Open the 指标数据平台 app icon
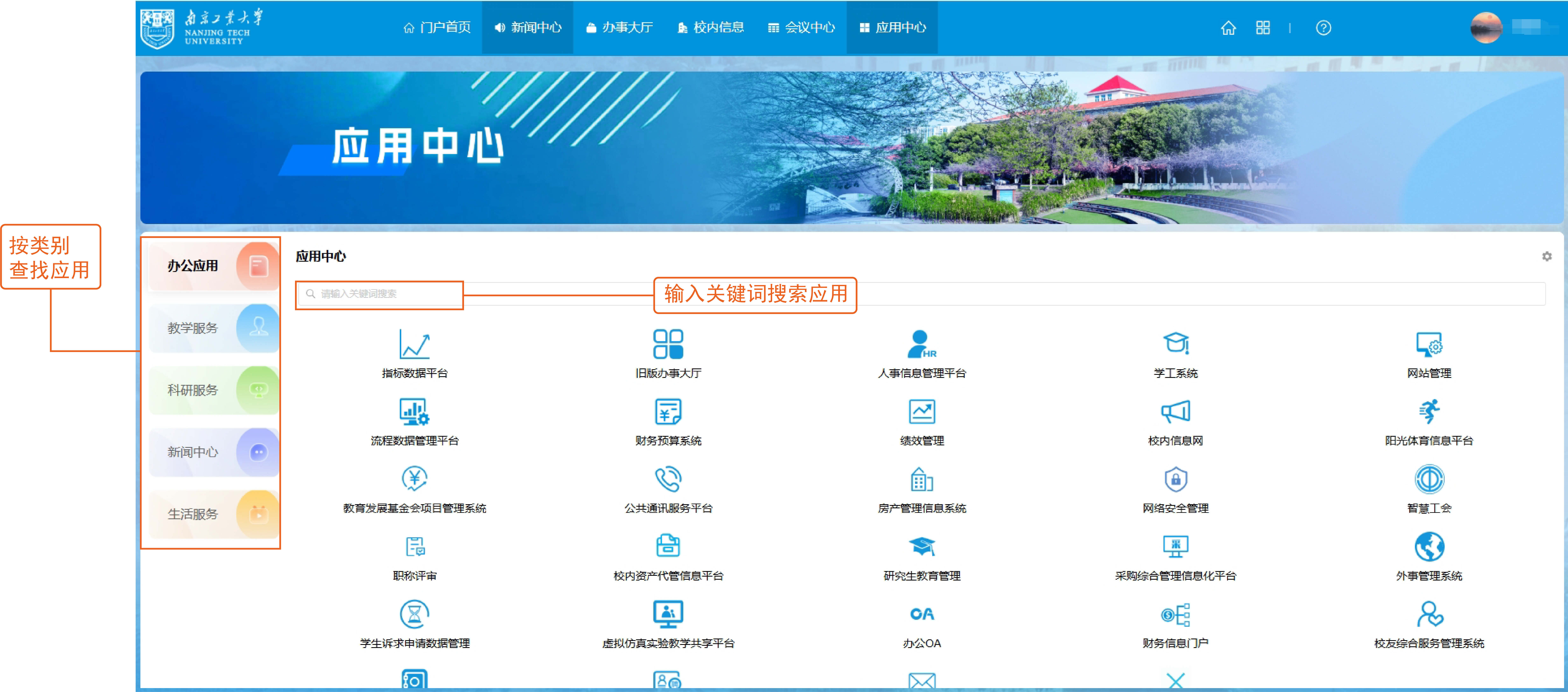Screen dimensions: 1568x692 click(x=415, y=344)
